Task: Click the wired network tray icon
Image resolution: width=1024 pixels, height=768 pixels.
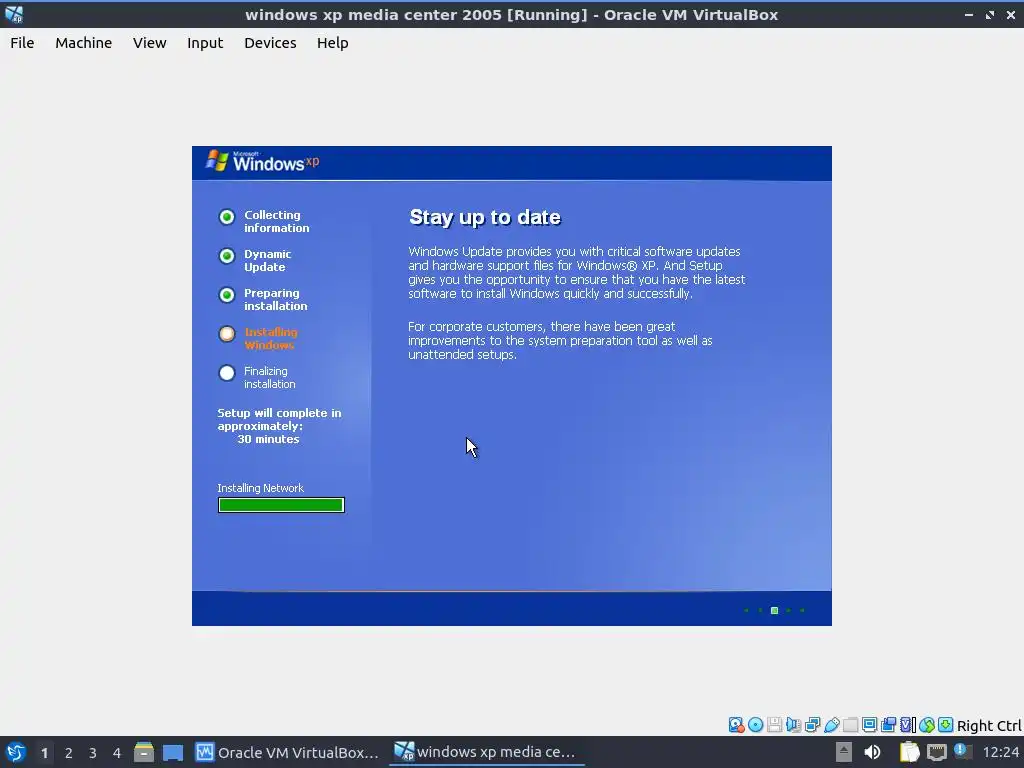Action: pyautogui.click(x=936, y=752)
